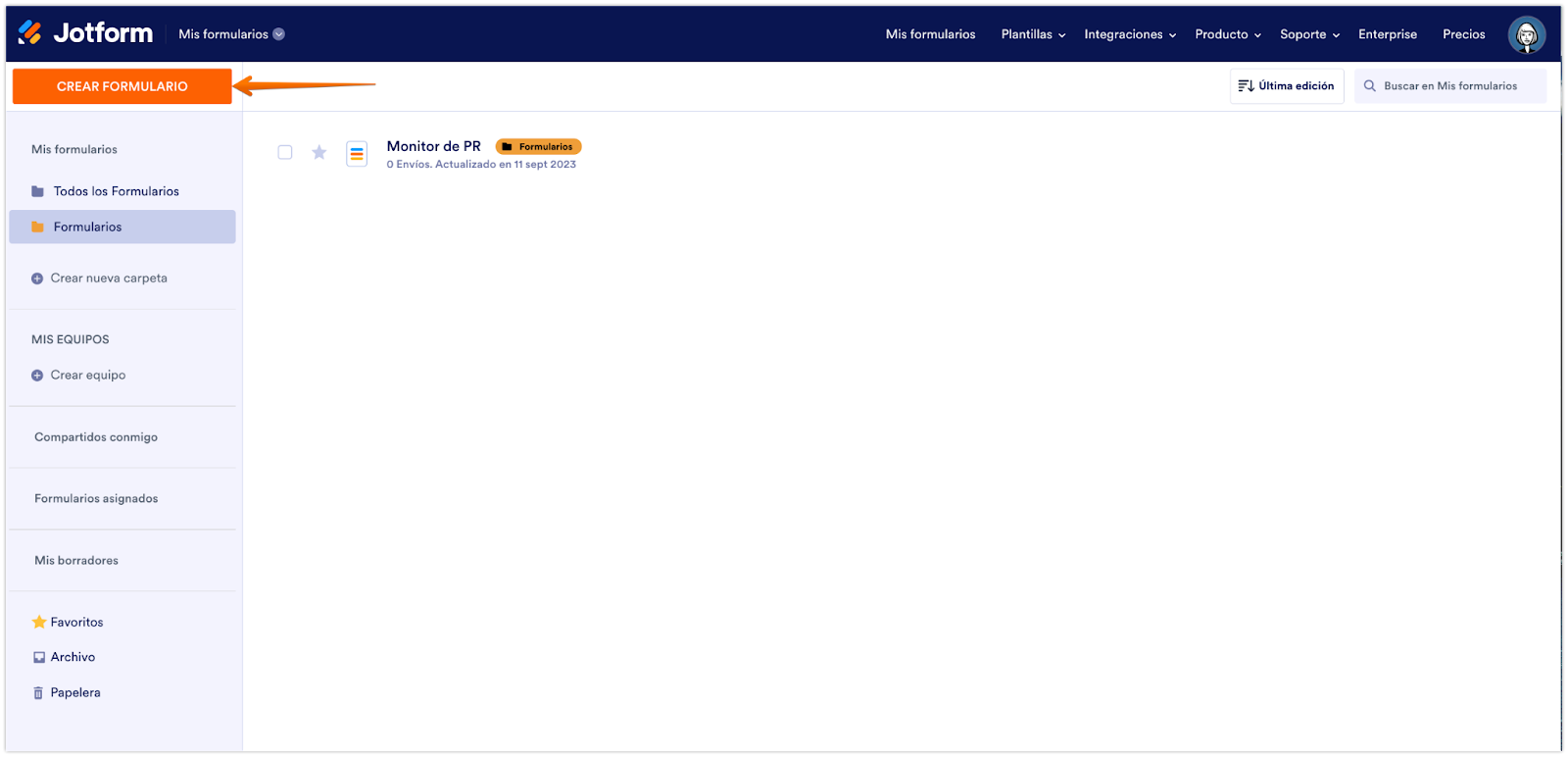This screenshot has width=1568, height=757.
Task: Star the Monitor de PR form
Action: [318, 152]
